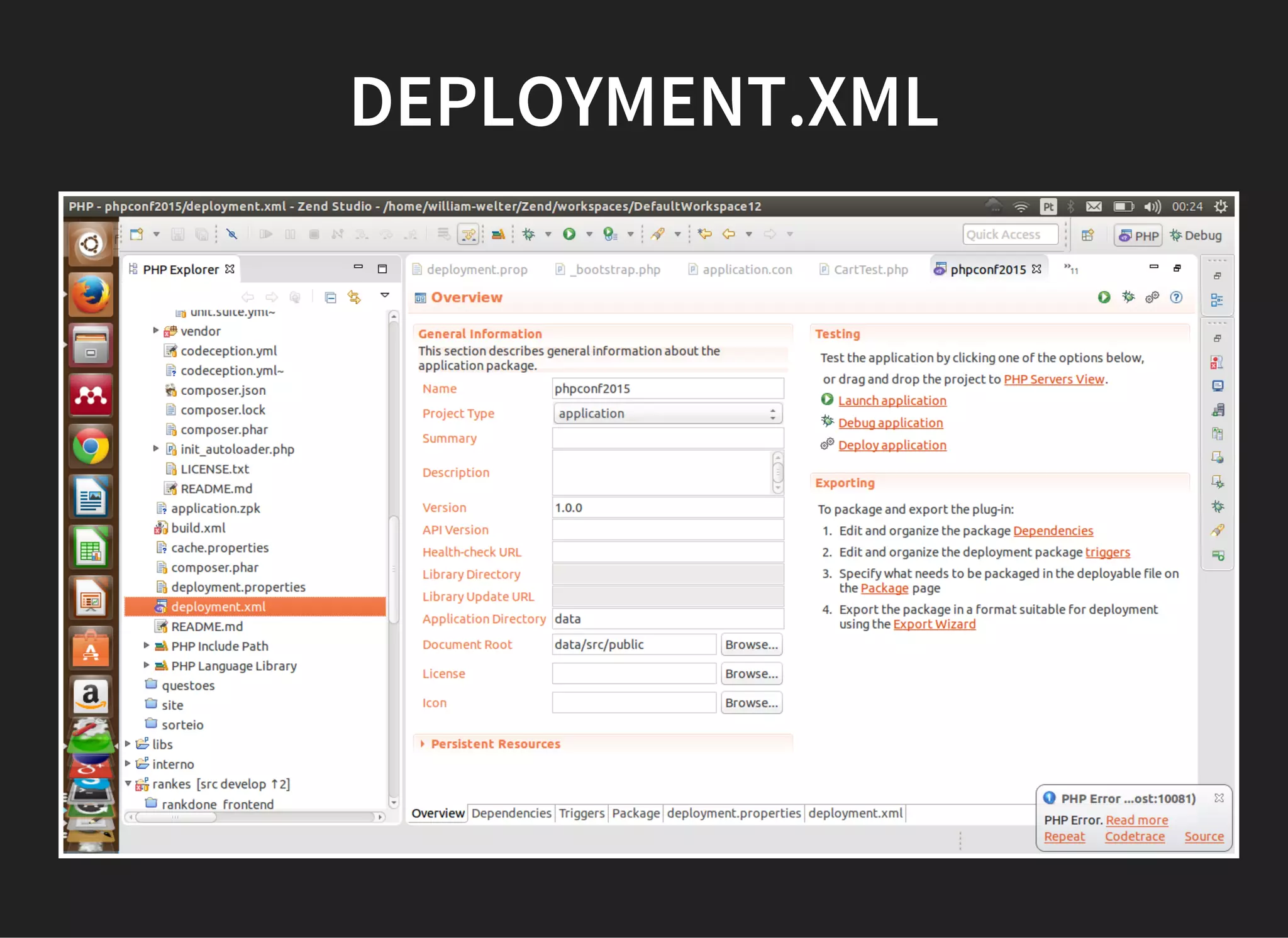This screenshot has height=938, width=1288.
Task: Click the Export Wizard link
Action: [934, 624]
